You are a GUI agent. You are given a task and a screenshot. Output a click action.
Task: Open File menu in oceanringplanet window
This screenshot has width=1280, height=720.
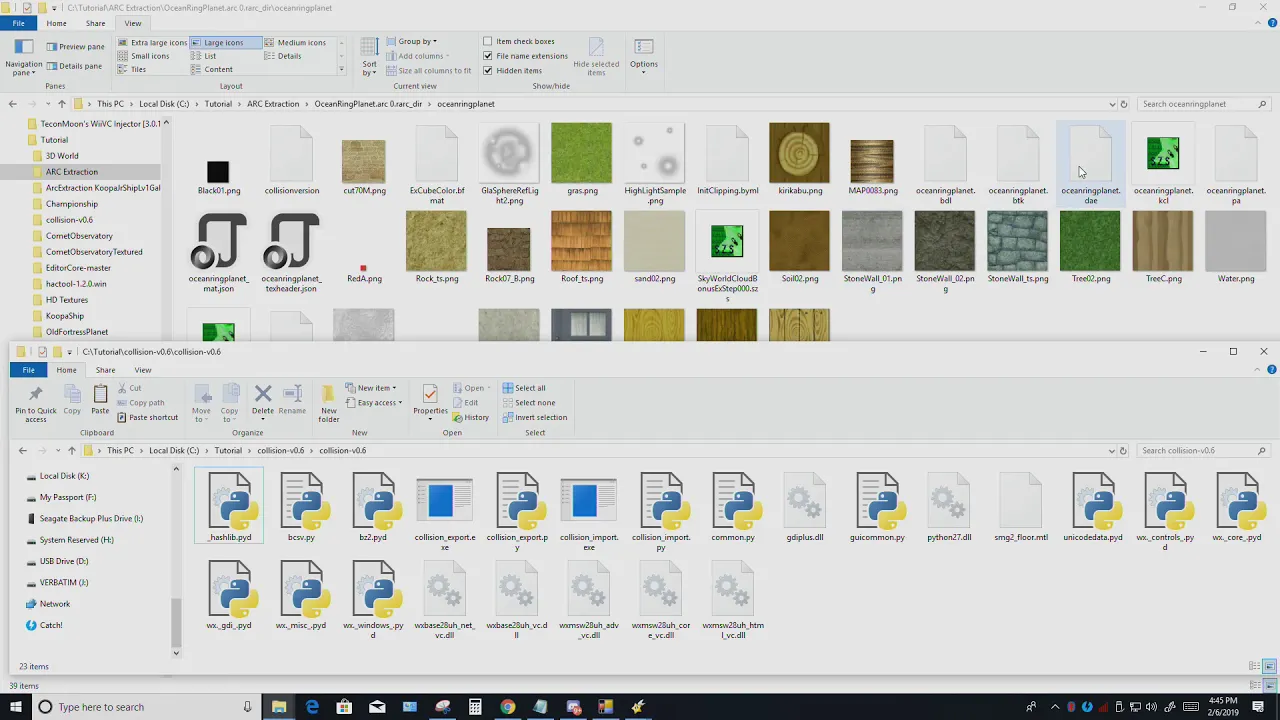tap(18, 23)
